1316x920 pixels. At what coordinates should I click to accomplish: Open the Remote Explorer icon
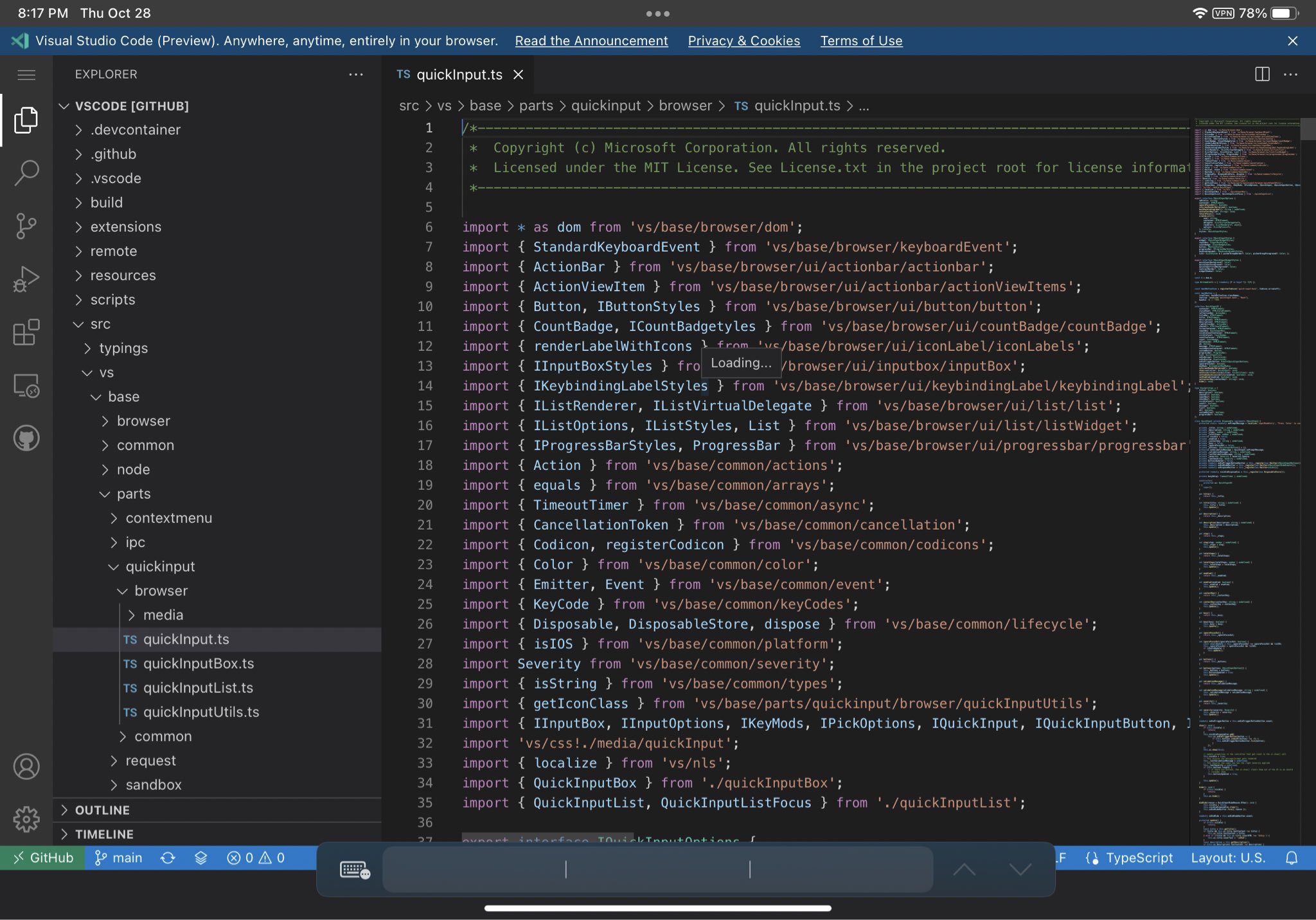coord(26,386)
